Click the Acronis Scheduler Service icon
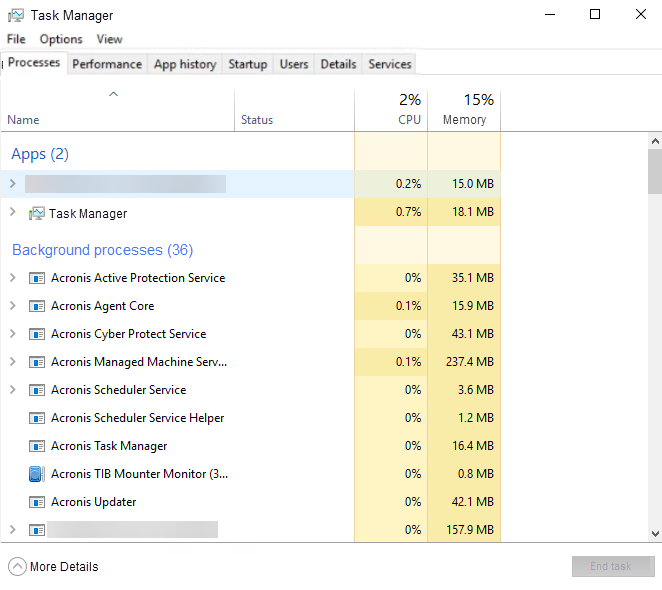This screenshot has width=662, height=590. 37,390
